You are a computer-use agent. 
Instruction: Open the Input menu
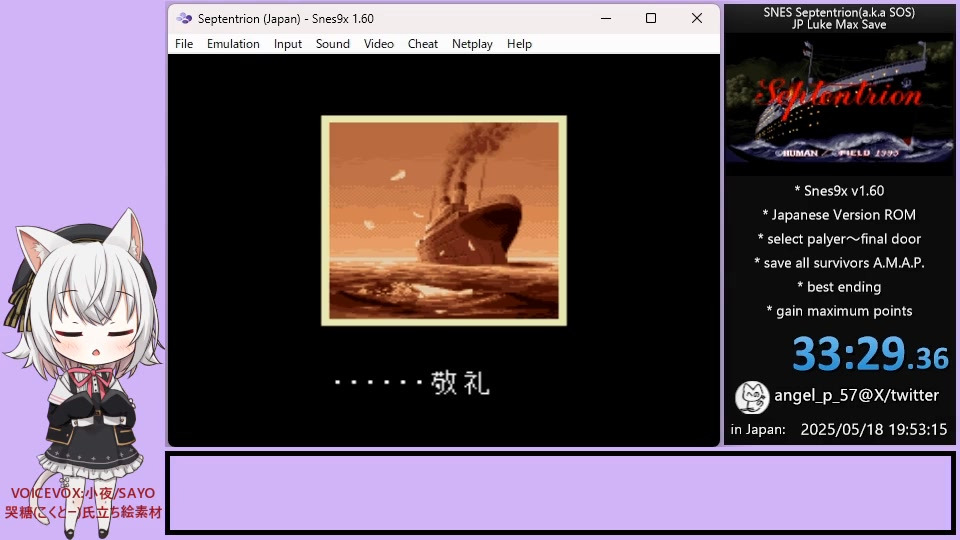point(288,44)
